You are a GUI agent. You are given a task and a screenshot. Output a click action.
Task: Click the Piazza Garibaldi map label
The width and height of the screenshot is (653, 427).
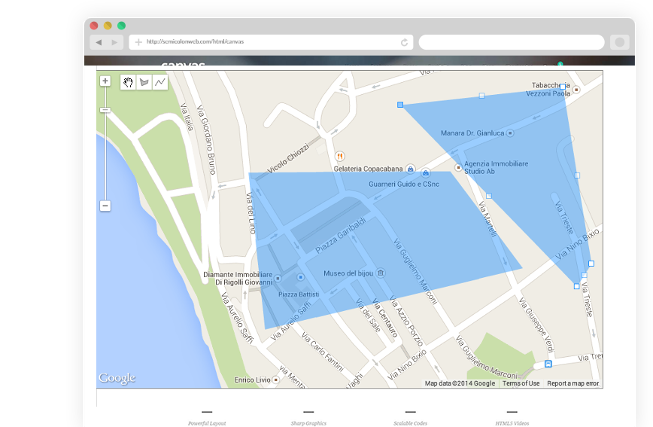pyautogui.click(x=341, y=235)
